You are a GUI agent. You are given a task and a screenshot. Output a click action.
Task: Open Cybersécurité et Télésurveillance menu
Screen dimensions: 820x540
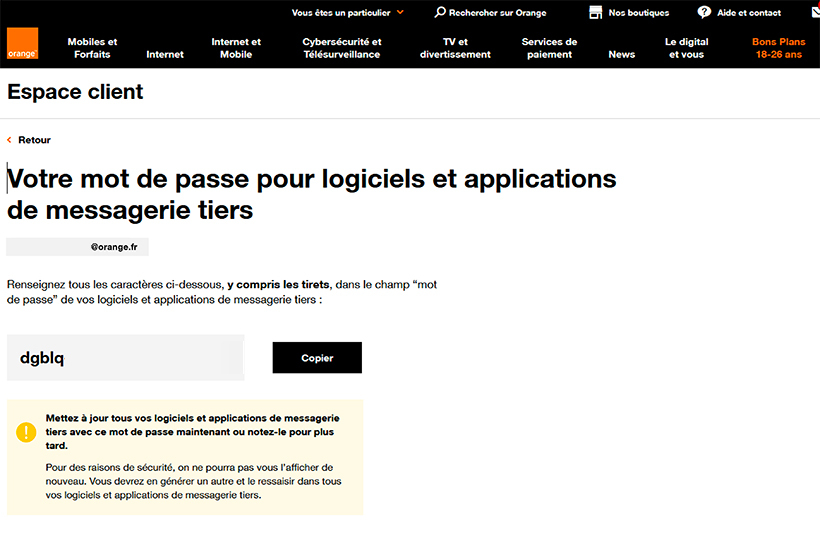(x=342, y=48)
